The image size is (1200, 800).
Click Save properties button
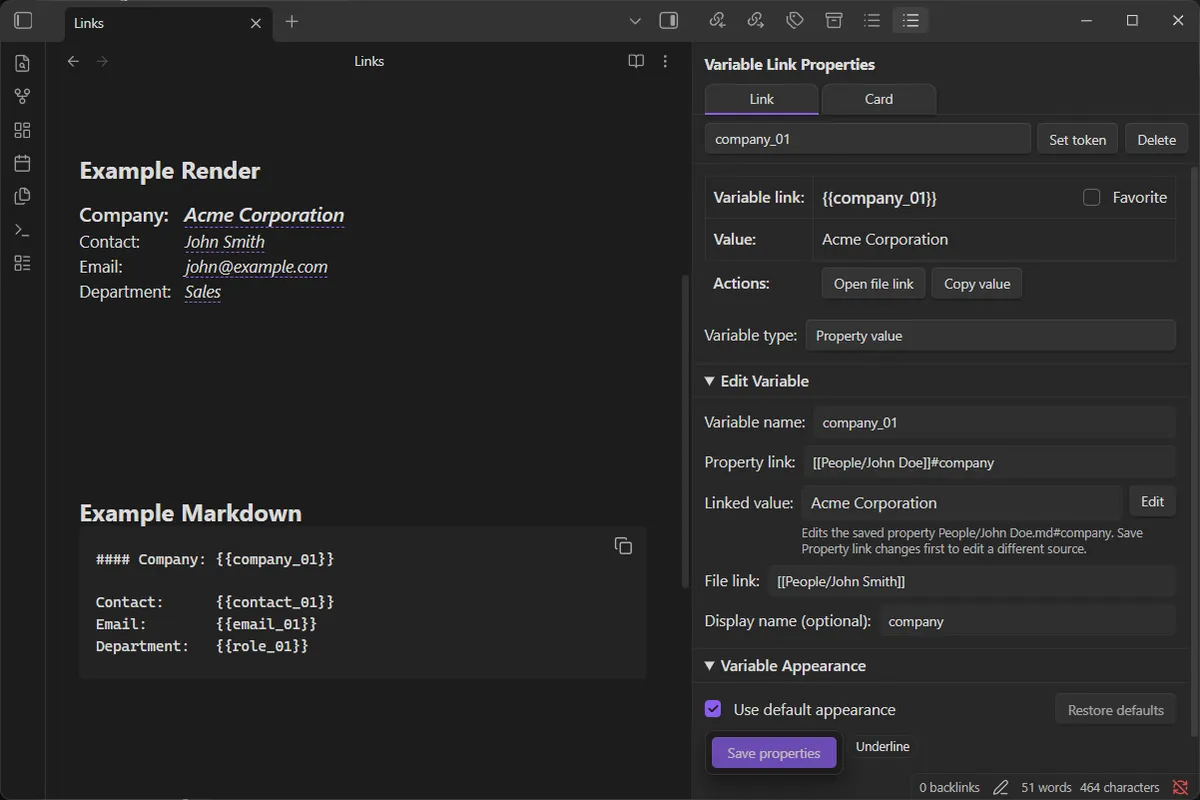pyautogui.click(x=774, y=753)
